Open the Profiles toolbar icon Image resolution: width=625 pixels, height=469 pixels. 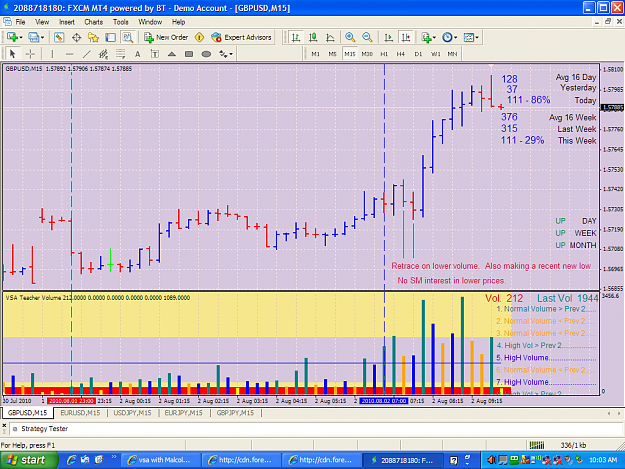[x=33, y=37]
